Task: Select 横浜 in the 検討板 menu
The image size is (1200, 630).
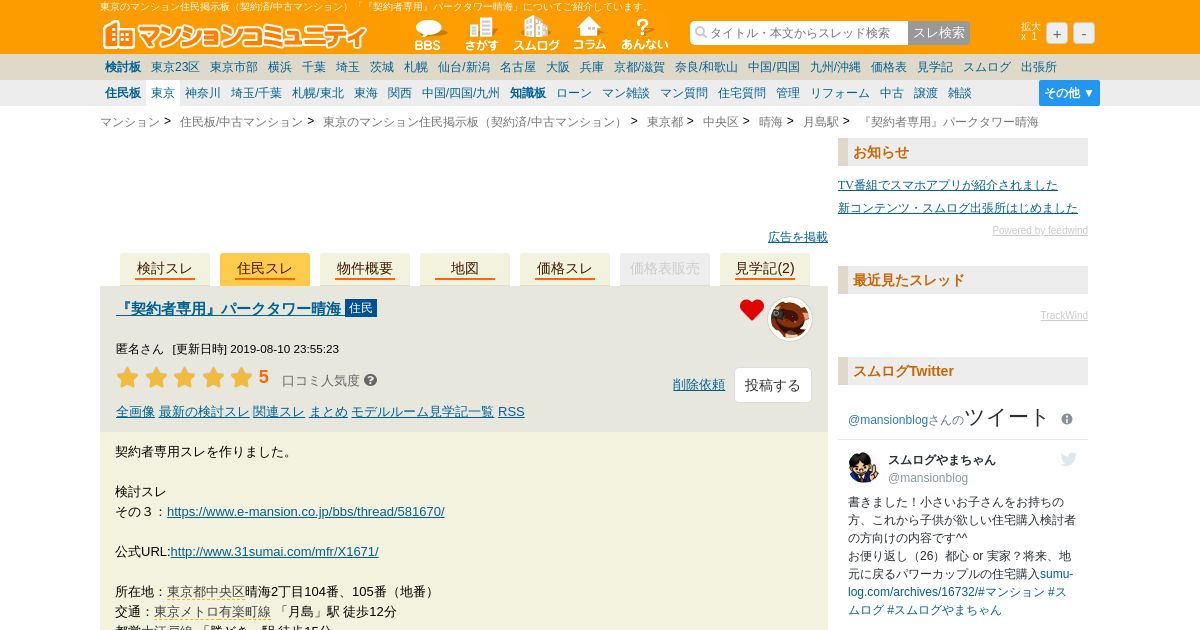Action: [280, 67]
